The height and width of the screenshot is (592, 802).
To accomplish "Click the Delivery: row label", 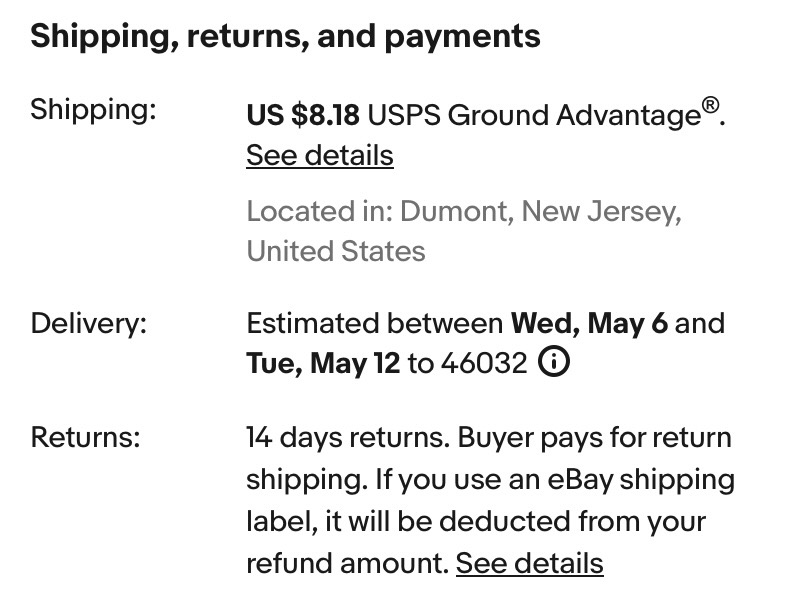I will [x=88, y=324].
